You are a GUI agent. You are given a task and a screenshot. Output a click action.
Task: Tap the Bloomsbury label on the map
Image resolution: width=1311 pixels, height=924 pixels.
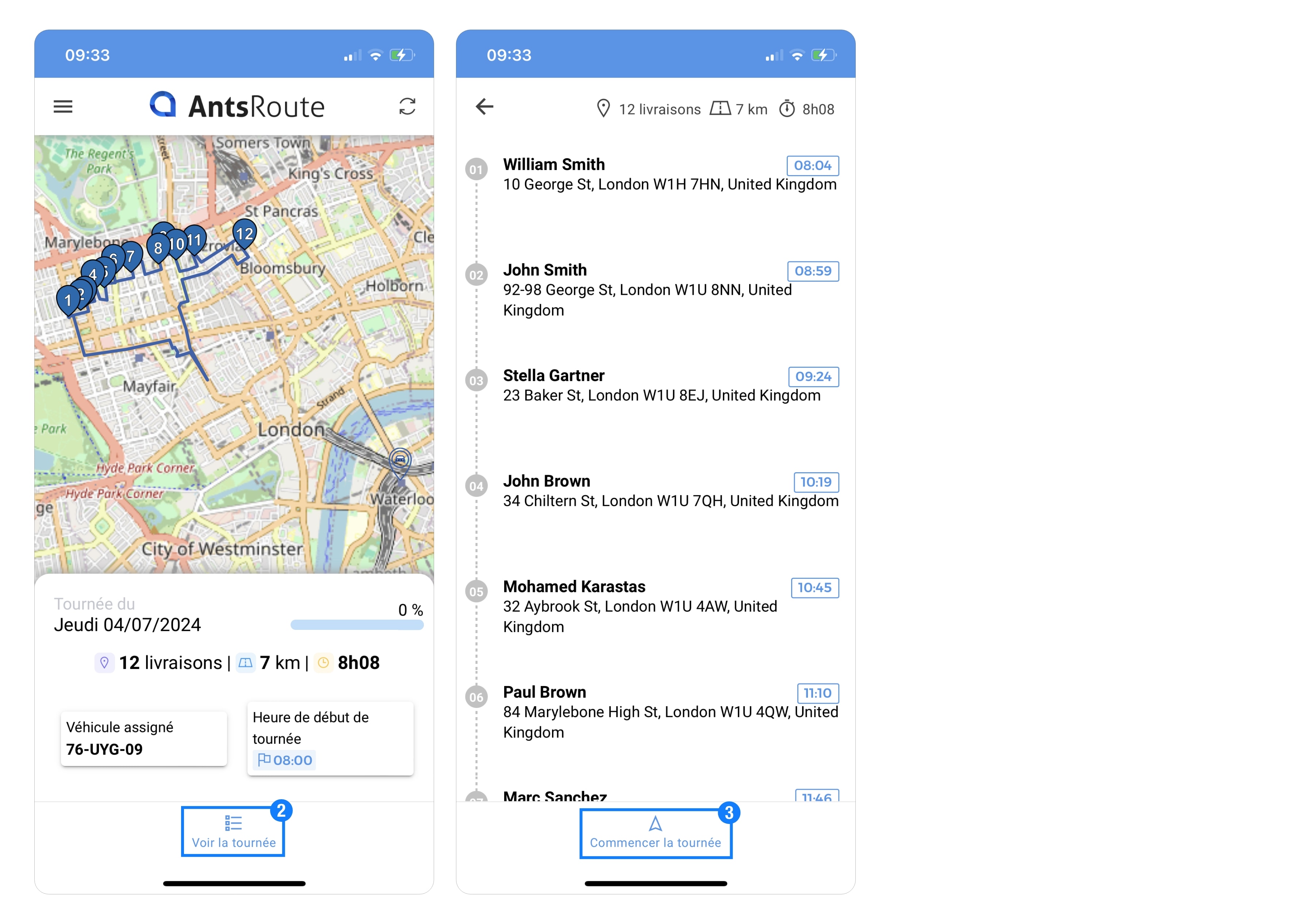click(283, 268)
